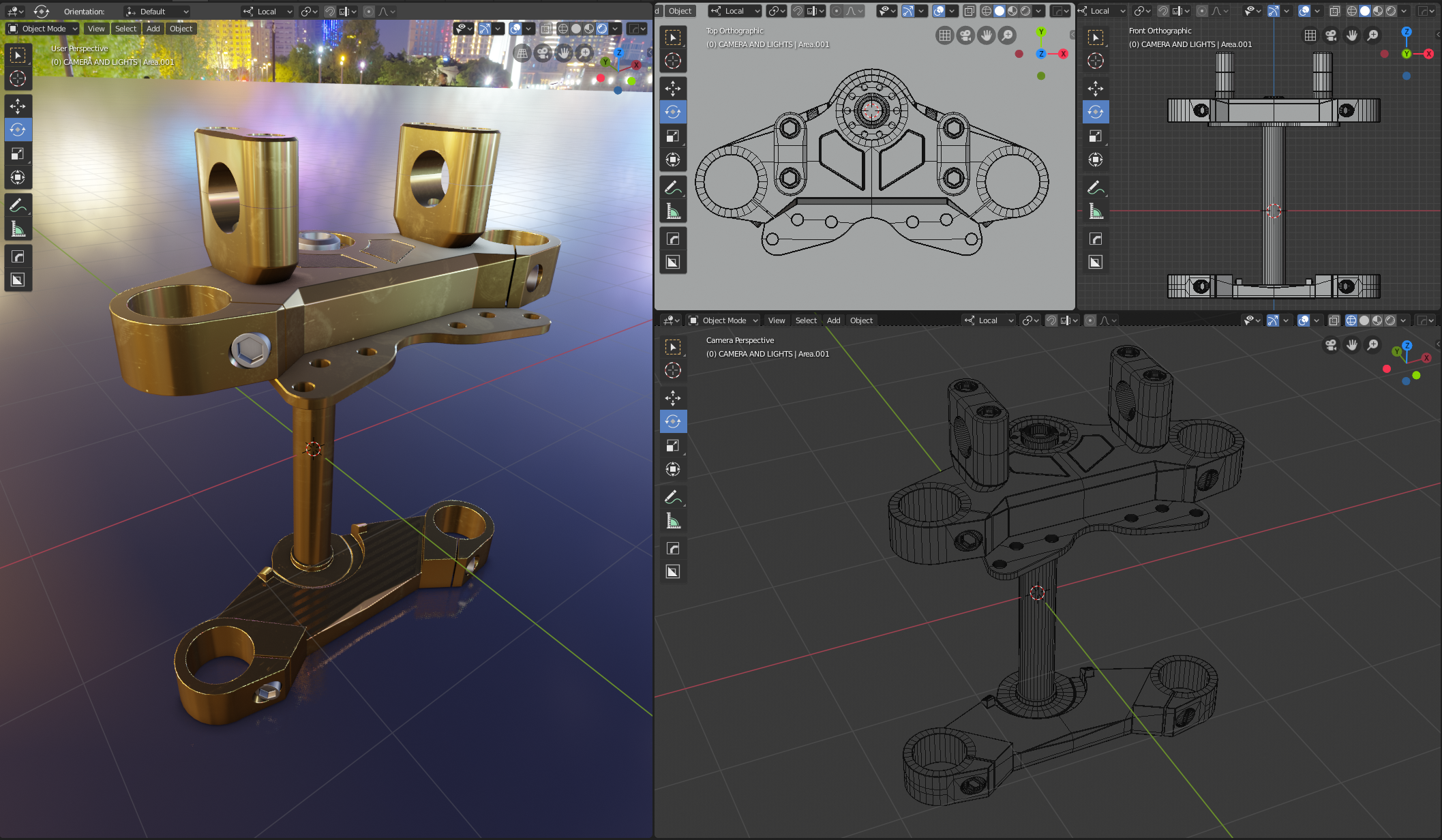Pick the Annotate tool in left viewport
Viewport: 1442px width, 840px height.
[18, 205]
